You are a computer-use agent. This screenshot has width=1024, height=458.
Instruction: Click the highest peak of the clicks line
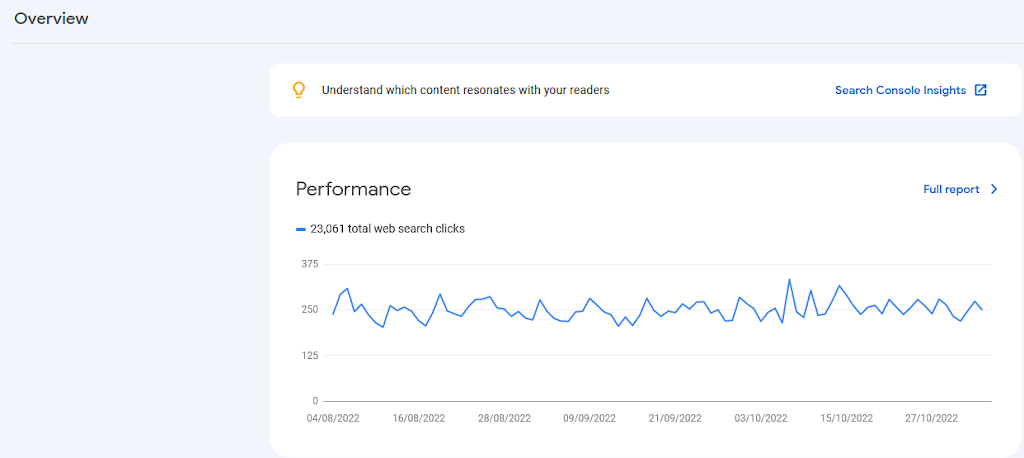(790, 280)
